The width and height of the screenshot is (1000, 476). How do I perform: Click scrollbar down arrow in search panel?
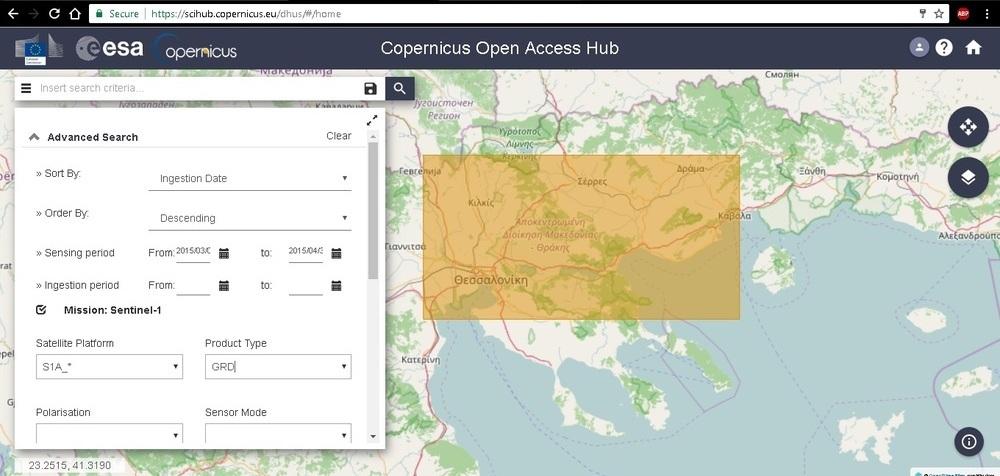[373, 437]
